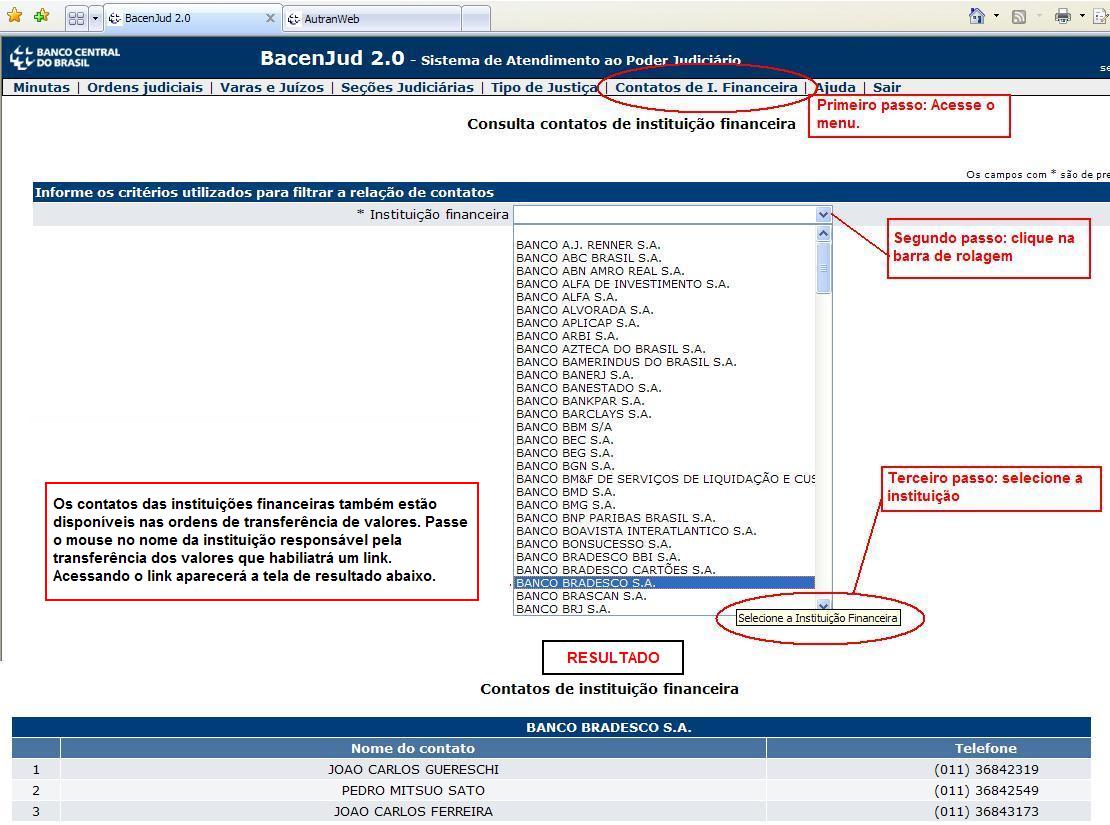The image size is (1110, 825).
Task: Select BANCO ALFA S.A. in list
Action: [x=665, y=297]
